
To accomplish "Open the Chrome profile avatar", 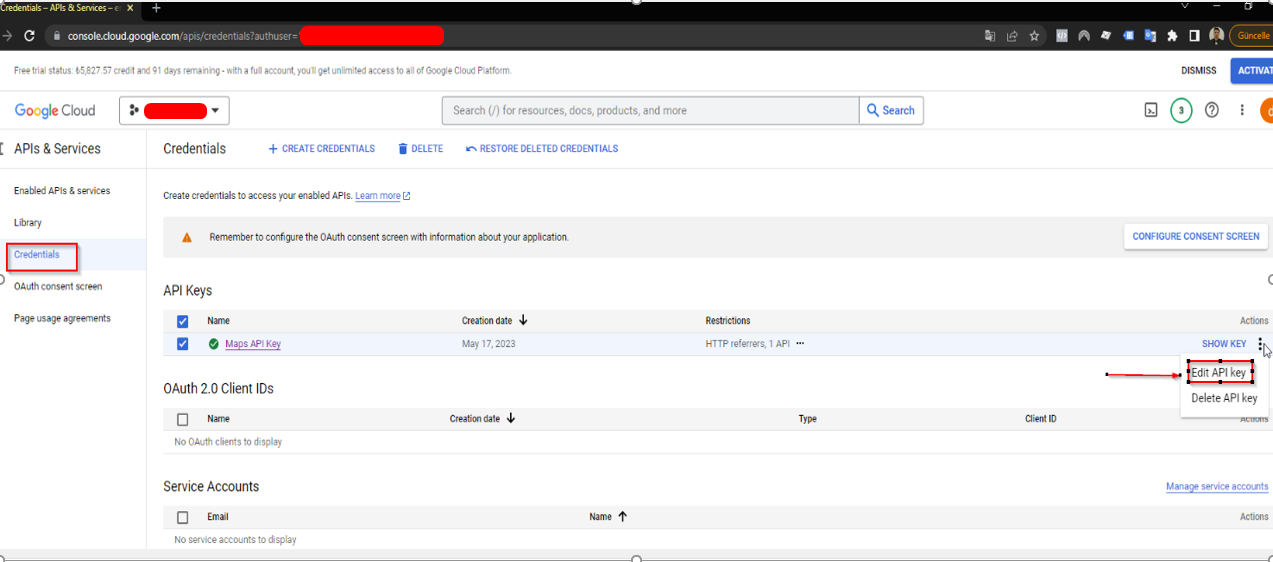I will click(x=1216, y=35).
